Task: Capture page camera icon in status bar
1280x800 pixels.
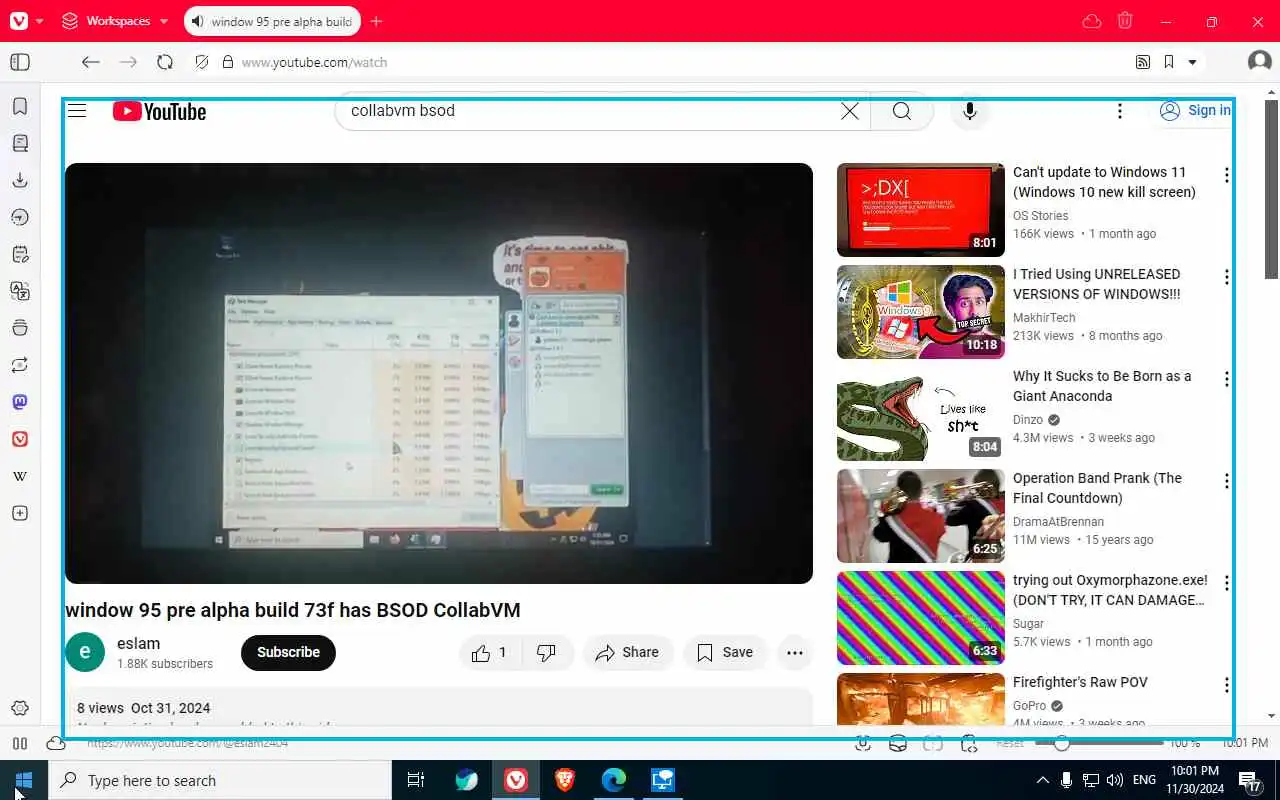Action: pyautogui.click(x=863, y=743)
